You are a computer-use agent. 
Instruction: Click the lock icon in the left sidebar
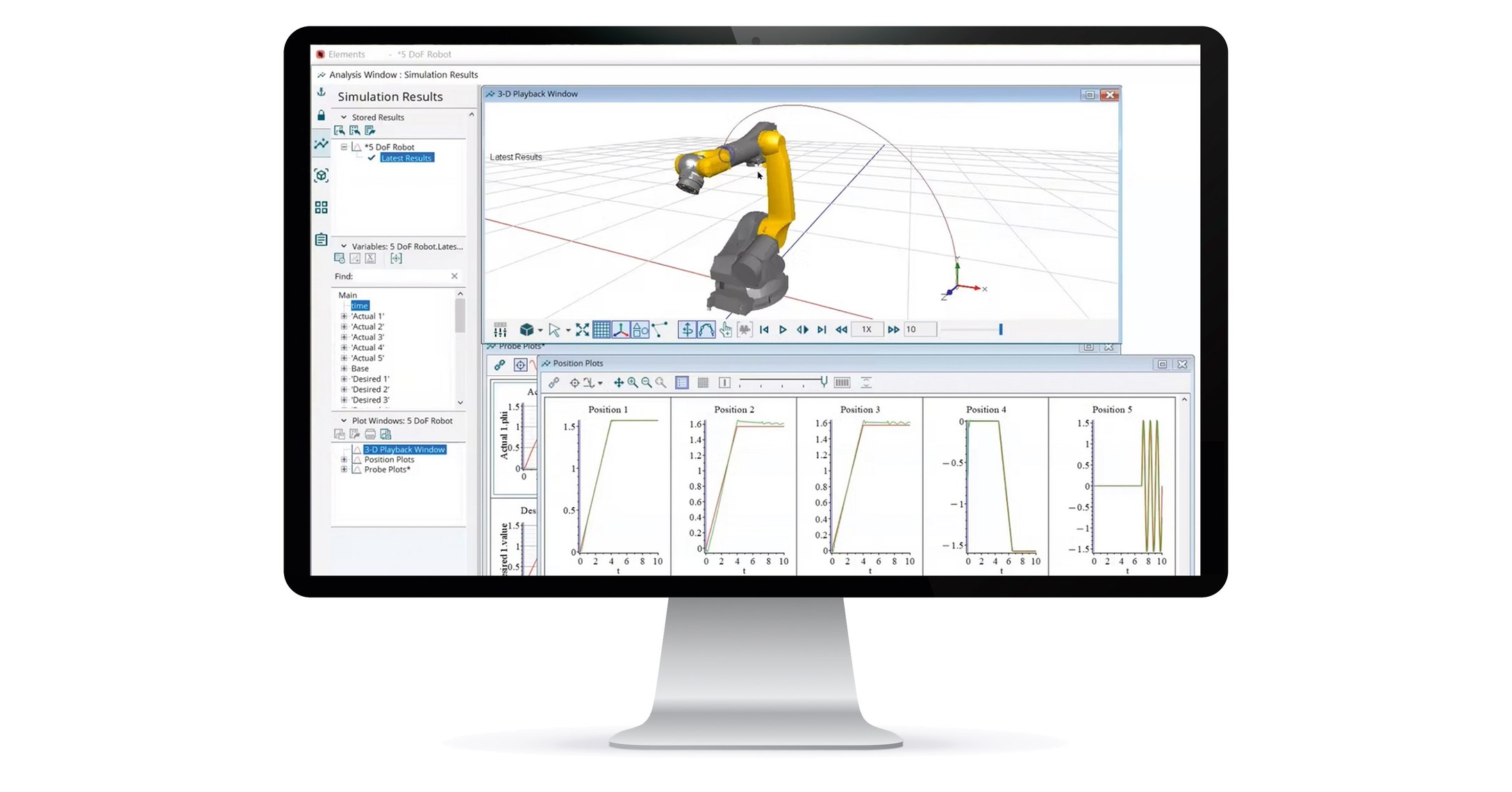[321, 115]
